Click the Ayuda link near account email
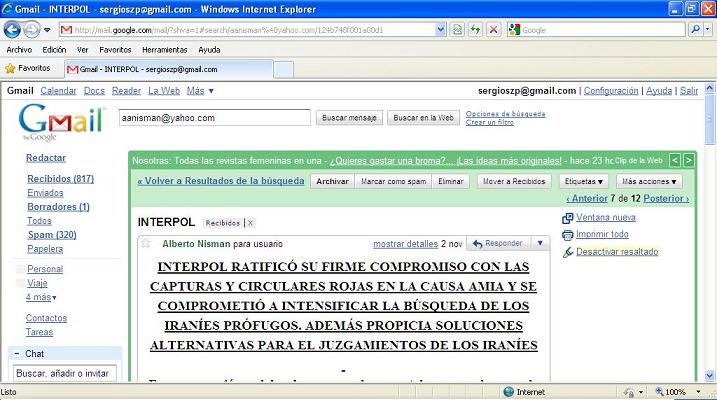This screenshot has width=717, height=400. coord(659,91)
